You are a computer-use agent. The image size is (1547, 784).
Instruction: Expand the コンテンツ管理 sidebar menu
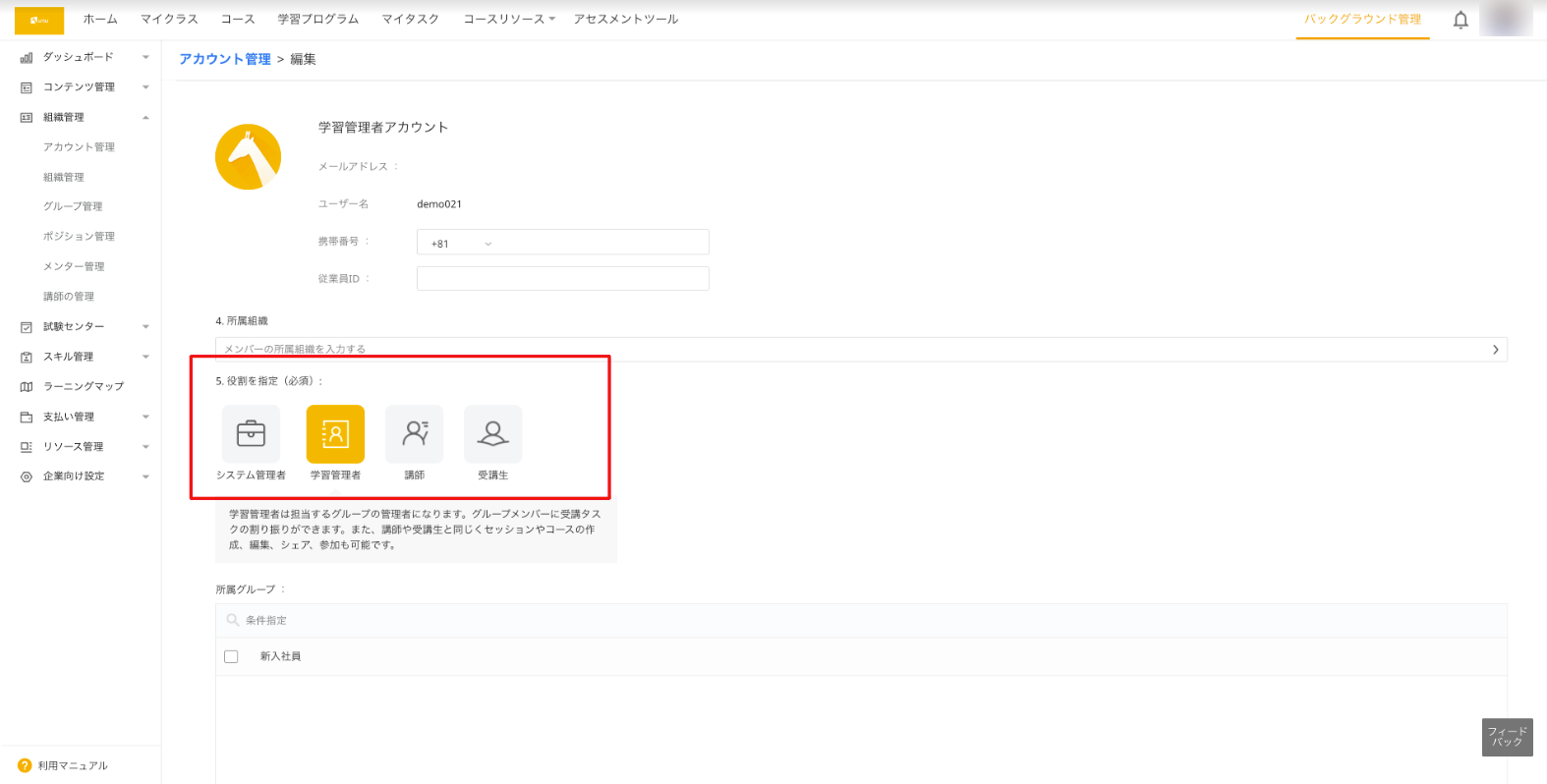point(145,87)
